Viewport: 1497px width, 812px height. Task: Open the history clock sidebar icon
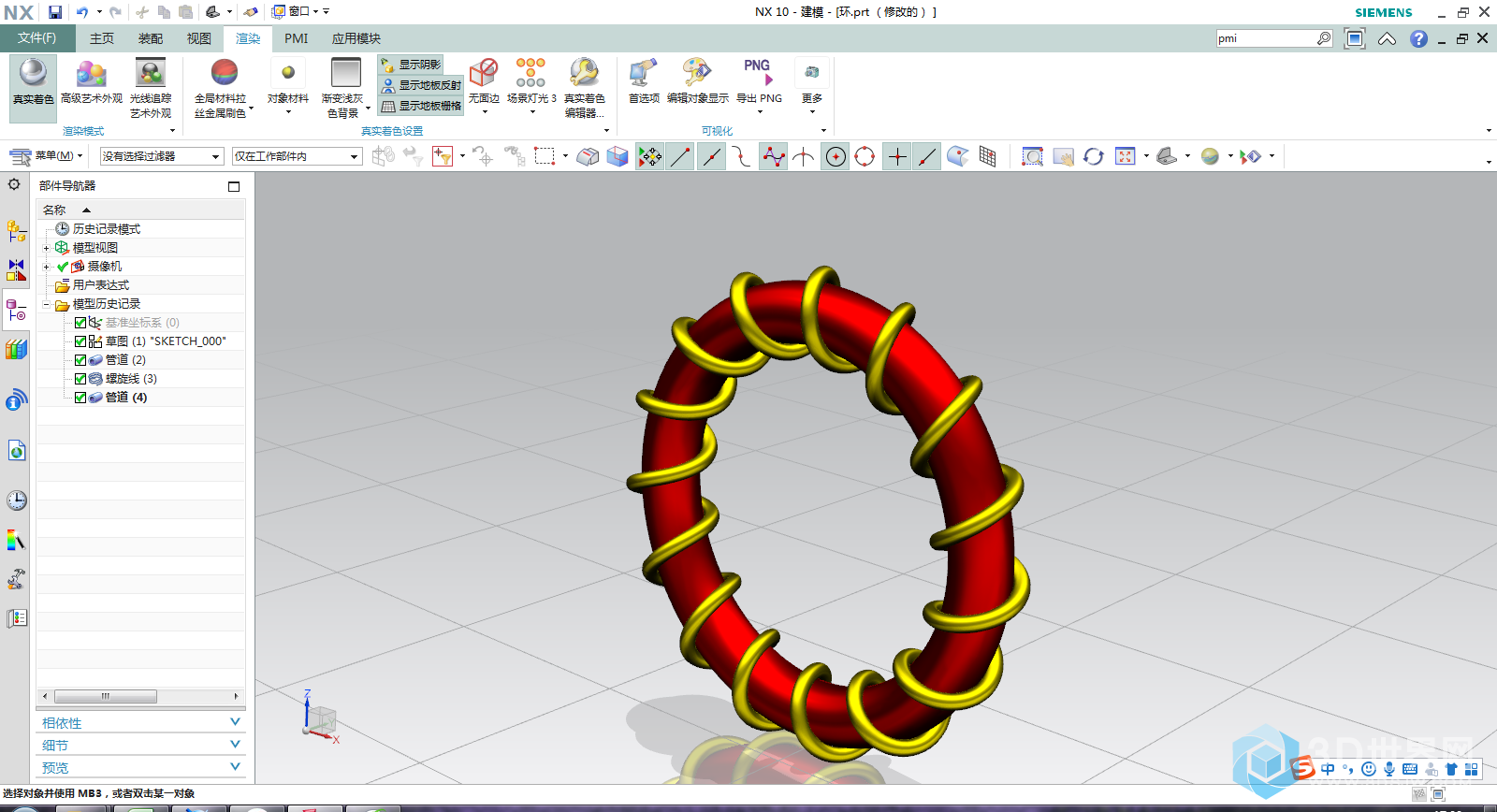click(16, 500)
